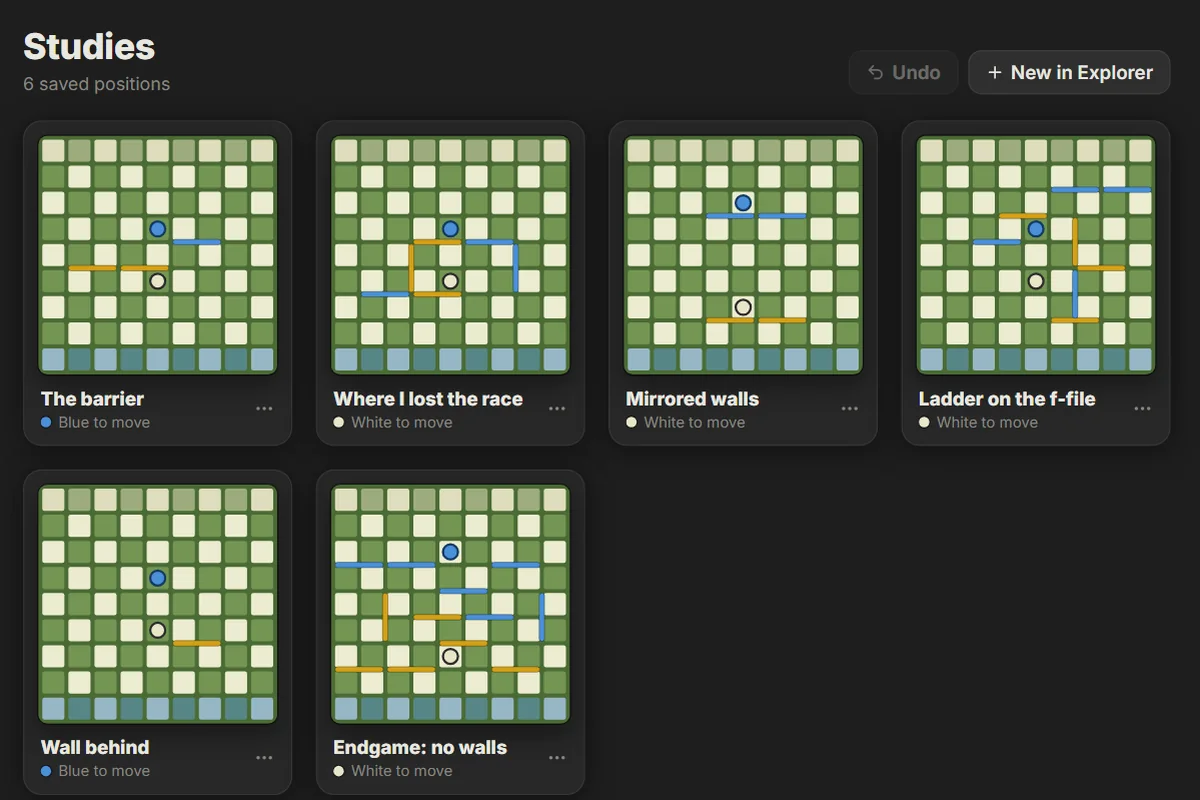Click '6 saved positions' subtitle

coord(97,84)
